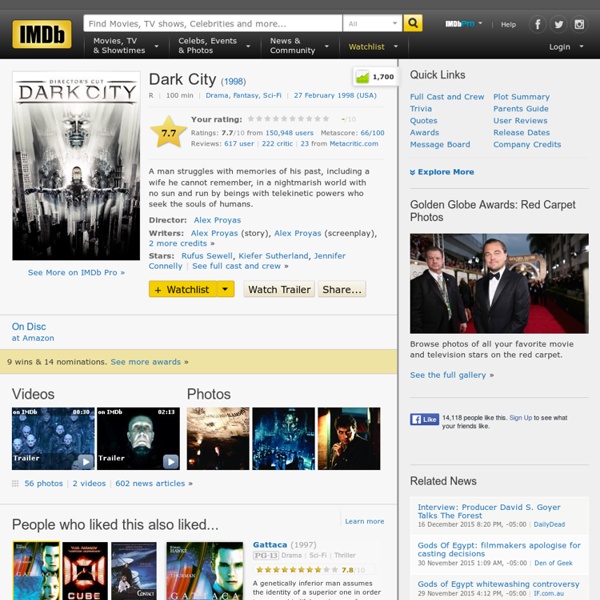Open the On Disc at Amazon link
600x600 pixels.
[x=33, y=332]
